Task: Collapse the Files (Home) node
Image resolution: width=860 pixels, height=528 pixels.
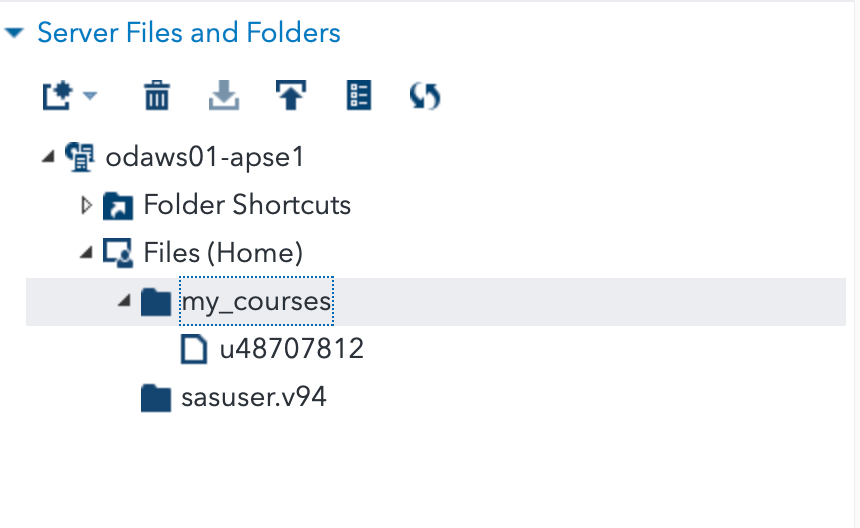Action: point(86,253)
